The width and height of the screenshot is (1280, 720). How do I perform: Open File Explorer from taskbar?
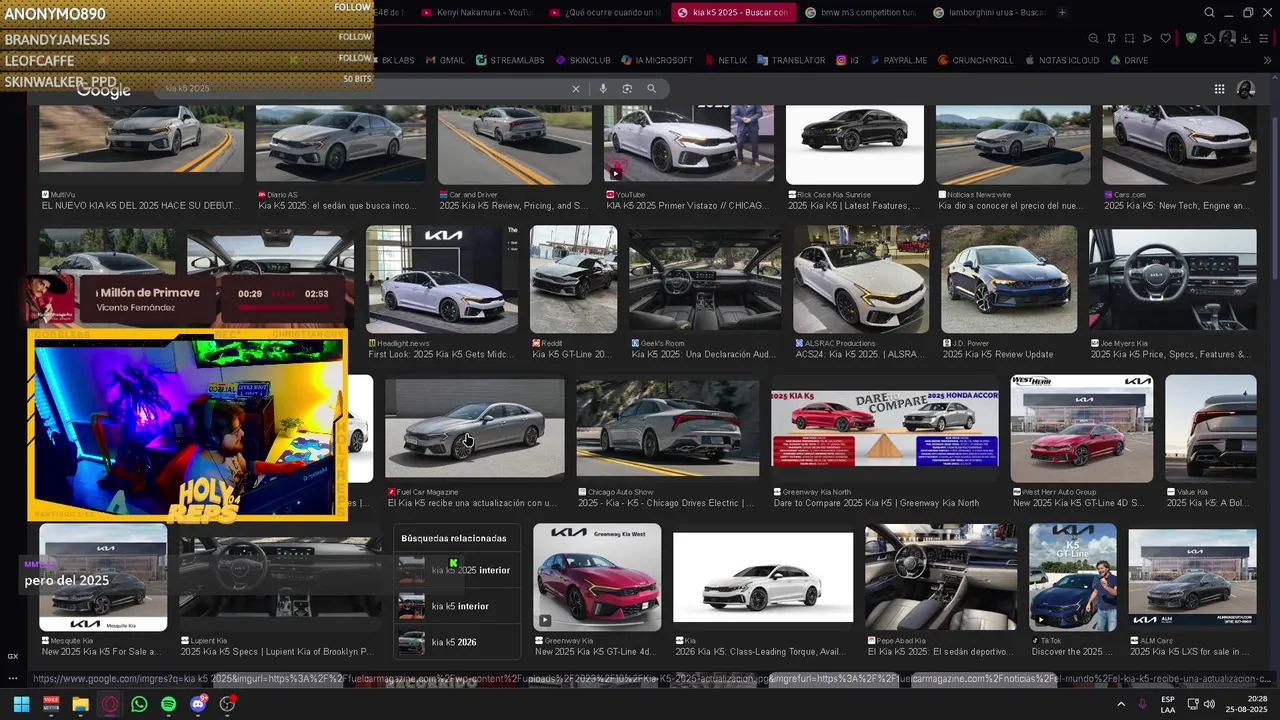click(x=80, y=704)
